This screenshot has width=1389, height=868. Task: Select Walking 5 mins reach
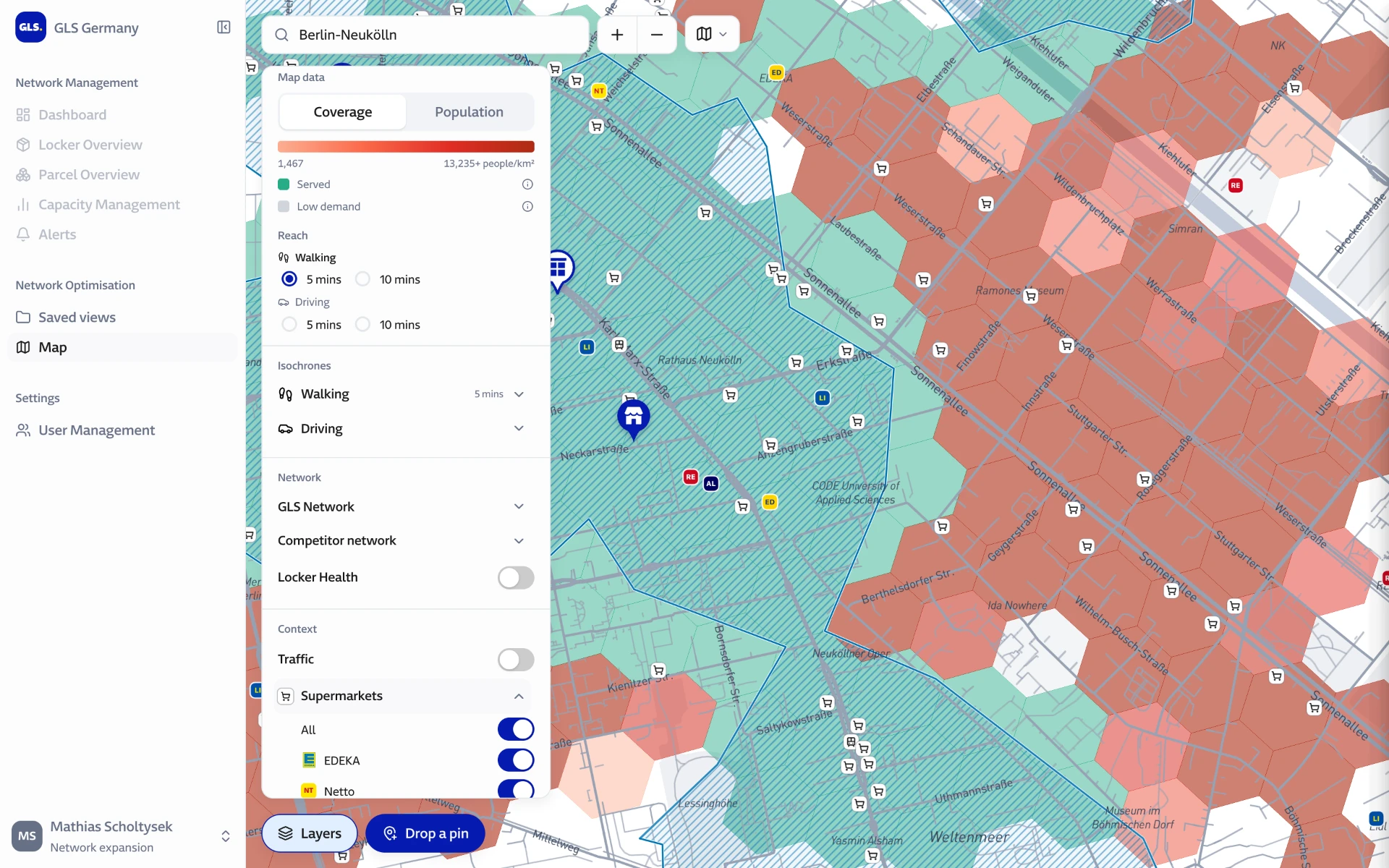(x=289, y=279)
